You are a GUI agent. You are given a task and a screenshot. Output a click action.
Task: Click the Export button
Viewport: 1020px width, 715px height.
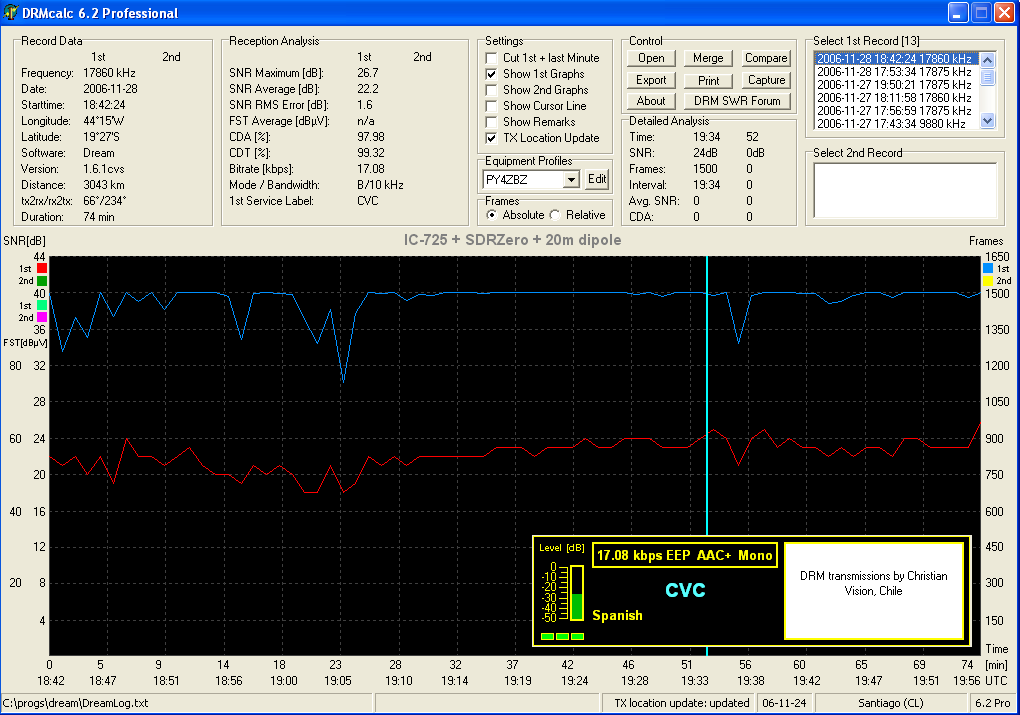pyautogui.click(x=651, y=80)
